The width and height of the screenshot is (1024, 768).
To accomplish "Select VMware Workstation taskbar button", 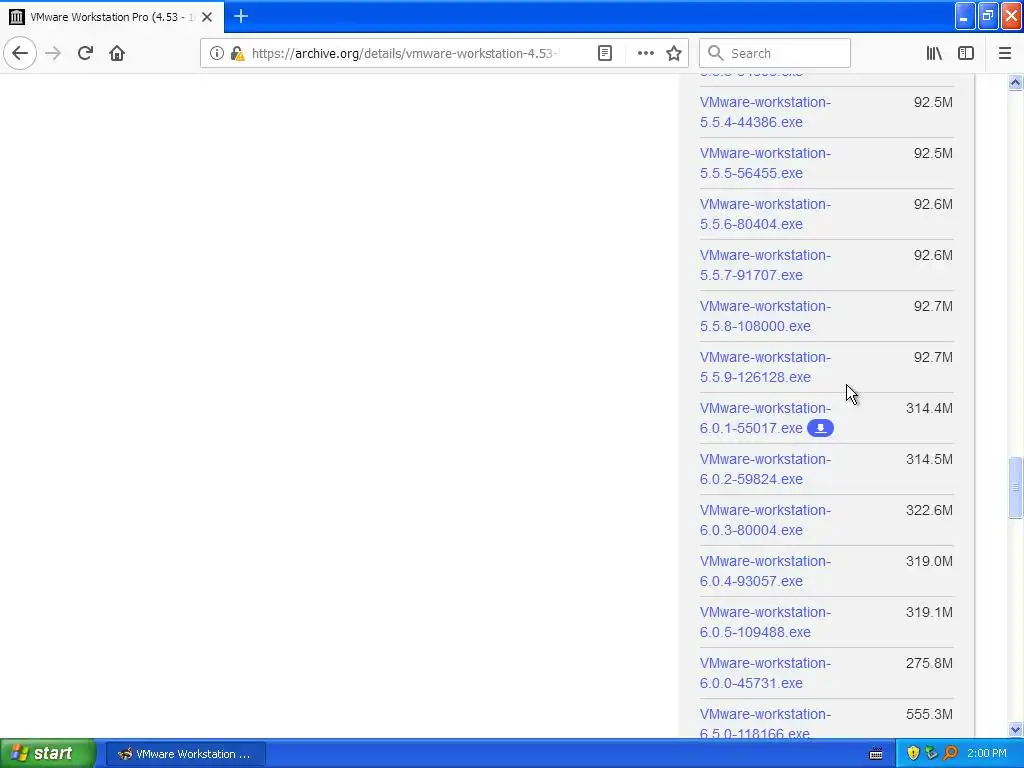I will pos(185,754).
